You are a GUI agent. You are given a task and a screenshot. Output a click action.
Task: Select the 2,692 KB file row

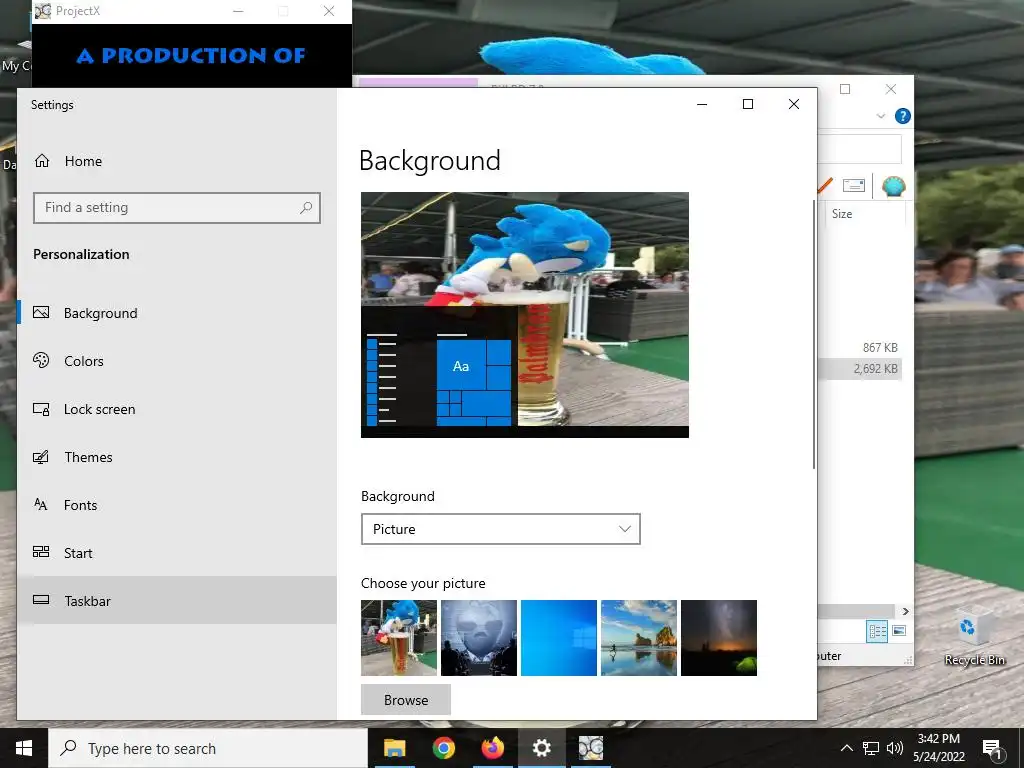[860, 368]
